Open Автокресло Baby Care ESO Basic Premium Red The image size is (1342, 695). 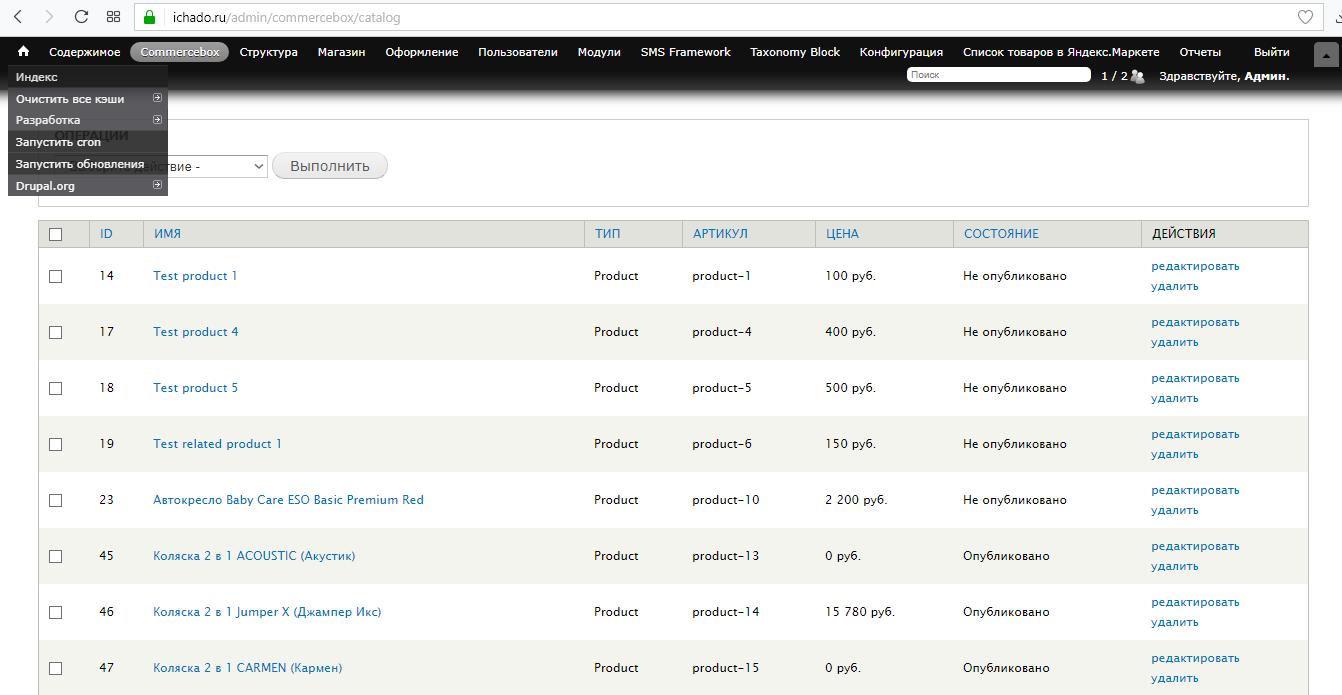[288, 500]
